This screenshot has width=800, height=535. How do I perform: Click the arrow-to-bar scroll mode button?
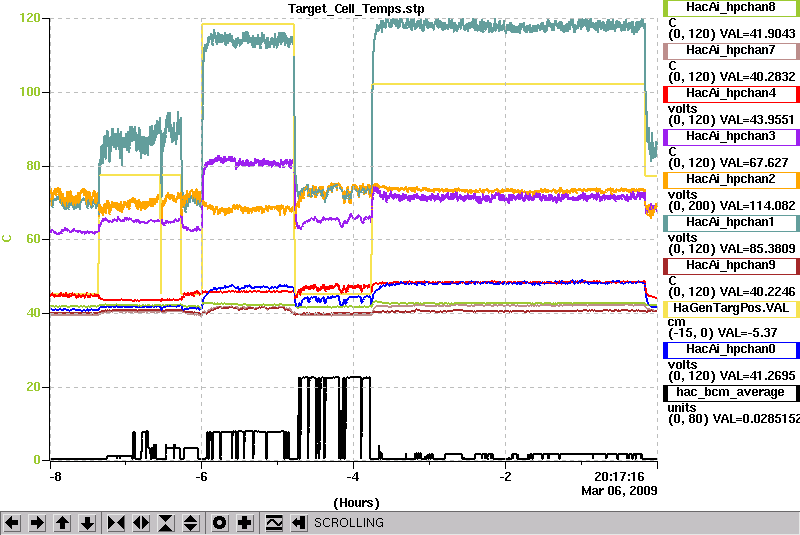pyautogui.click(x=298, y=523)
